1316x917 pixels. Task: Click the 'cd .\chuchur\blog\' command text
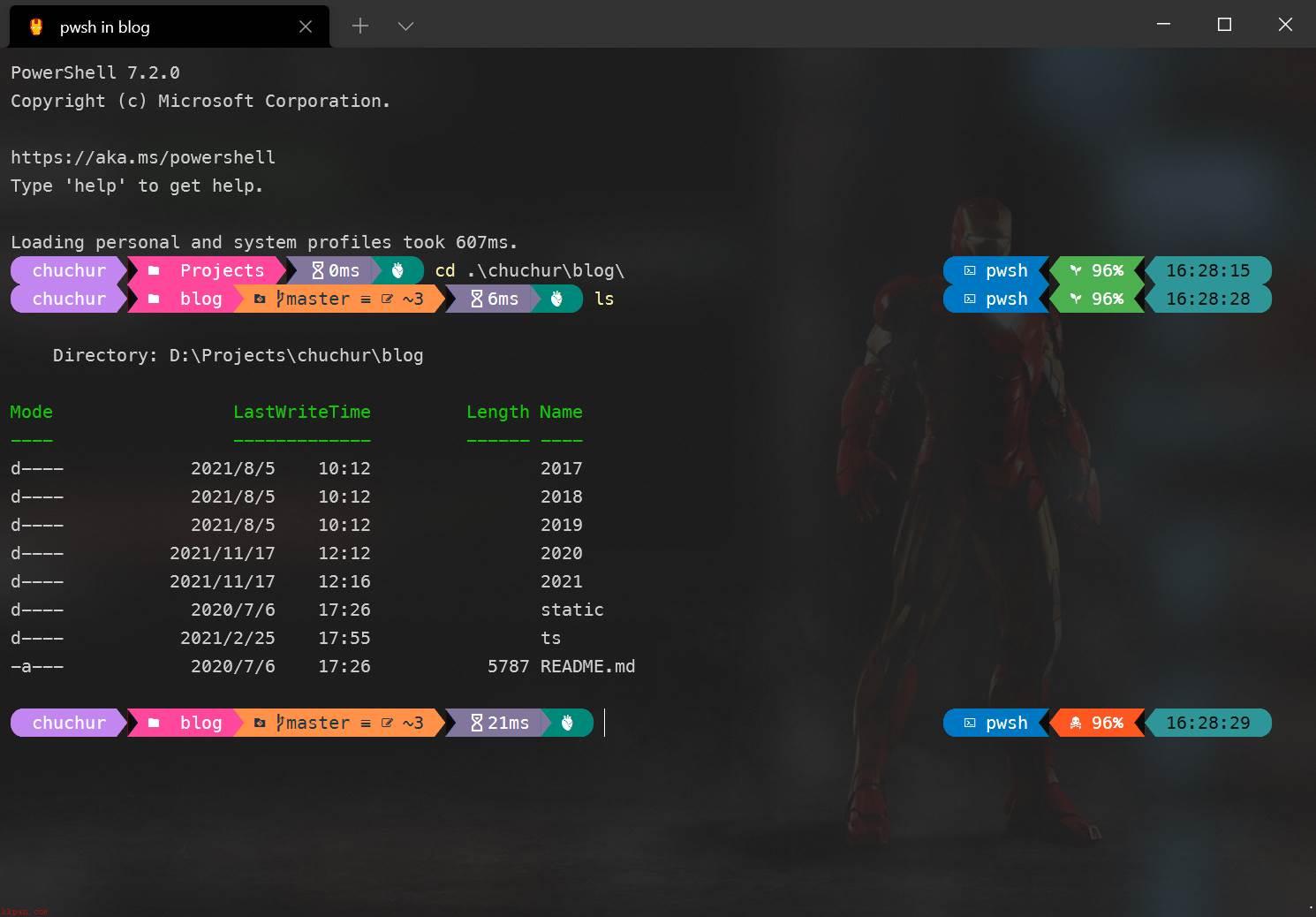(x=530, y=270)
